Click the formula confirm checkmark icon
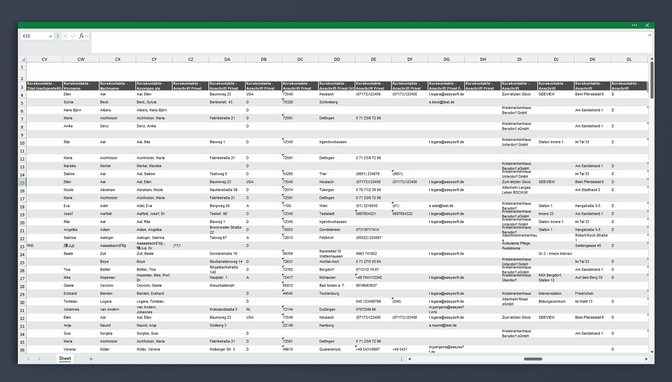Image resolution: width=672 pixels, height=382 pixels. coord(73,36)
